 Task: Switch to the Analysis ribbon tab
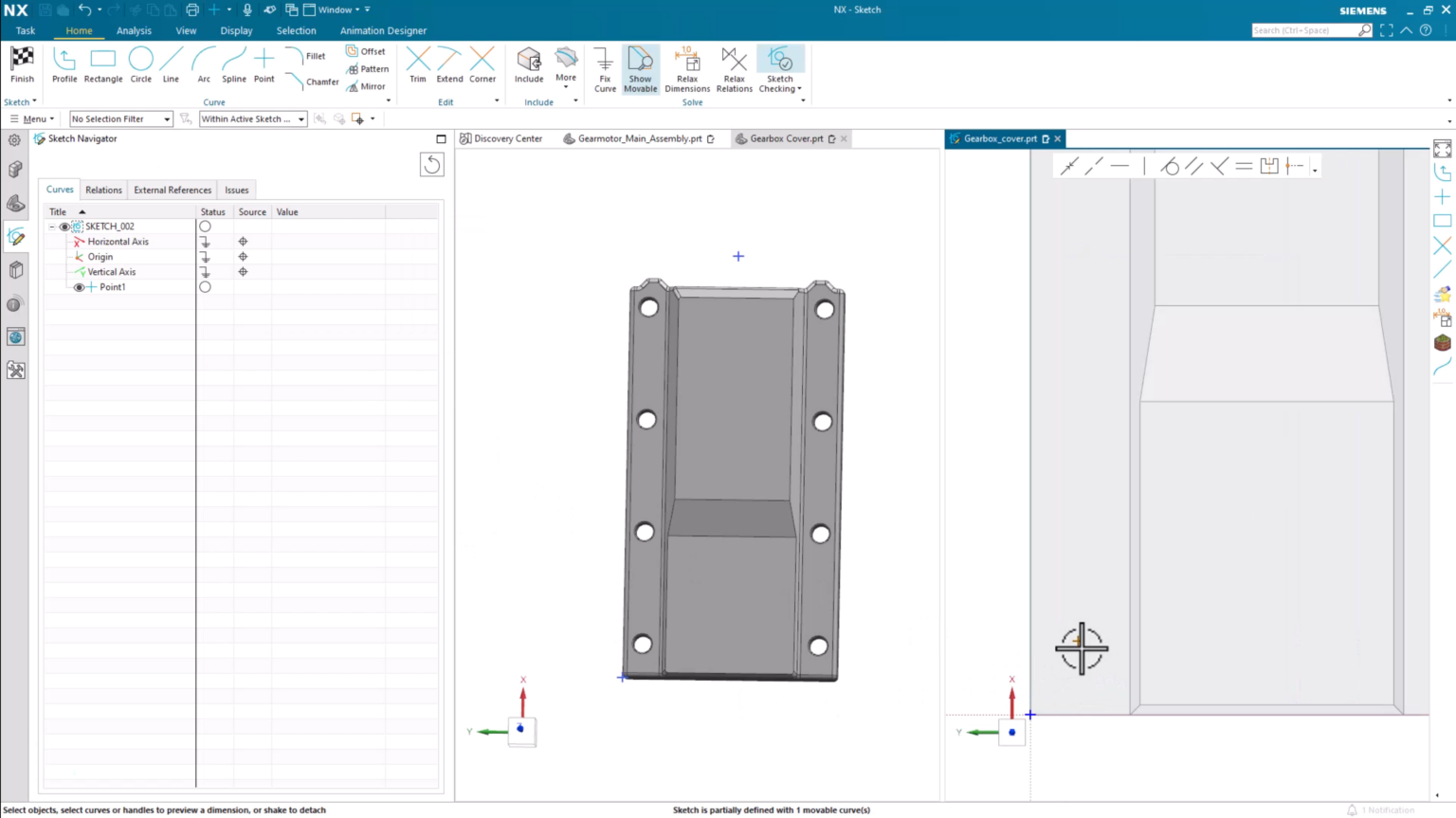134,30
